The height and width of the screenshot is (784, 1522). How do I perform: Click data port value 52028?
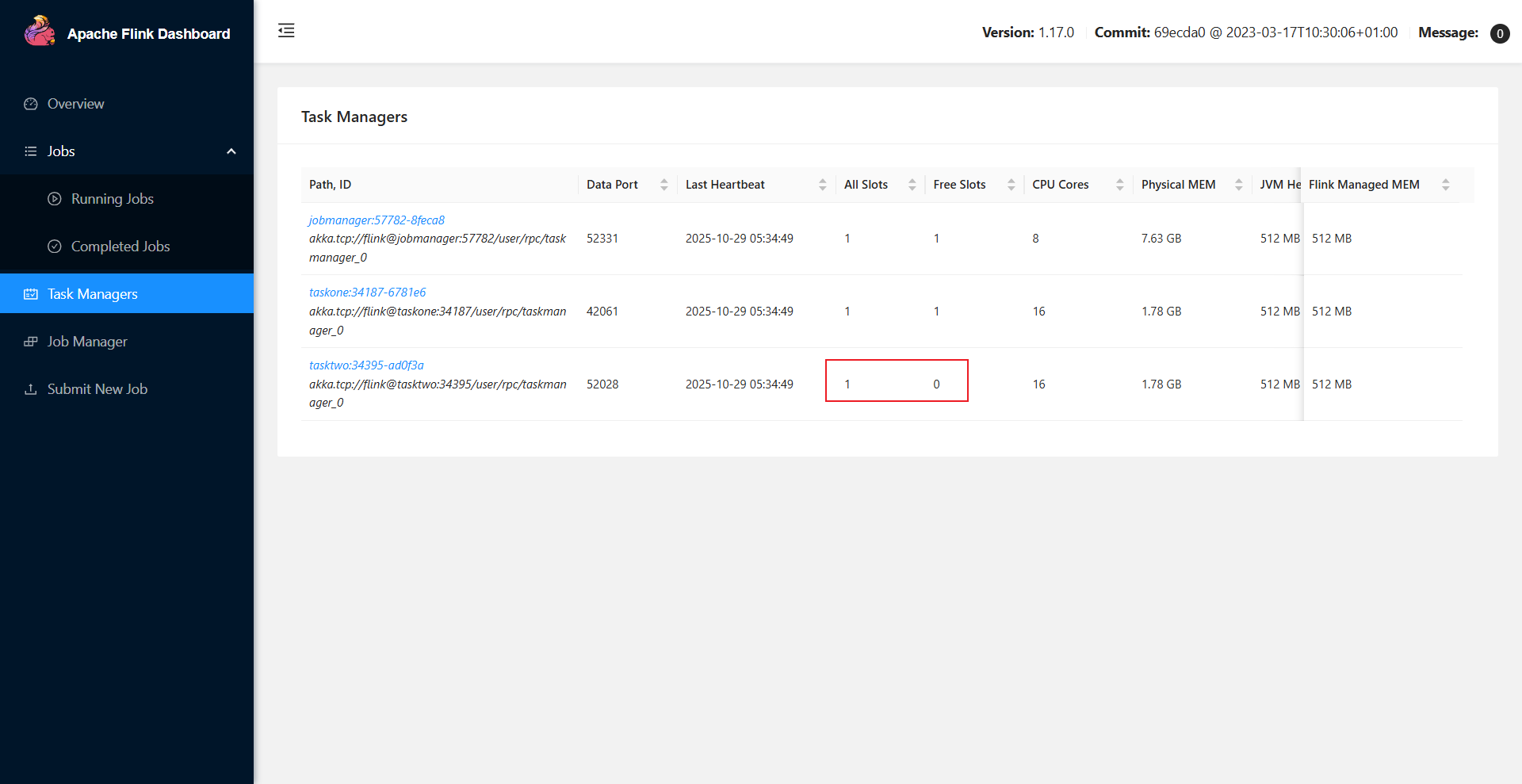coord(602,384)
